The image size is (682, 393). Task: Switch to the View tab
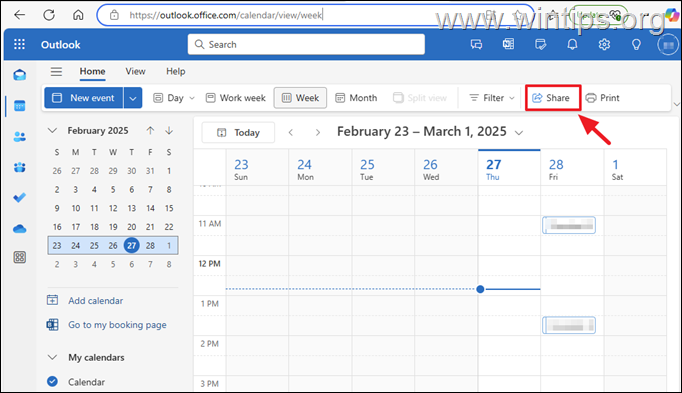tap(135, 71)
